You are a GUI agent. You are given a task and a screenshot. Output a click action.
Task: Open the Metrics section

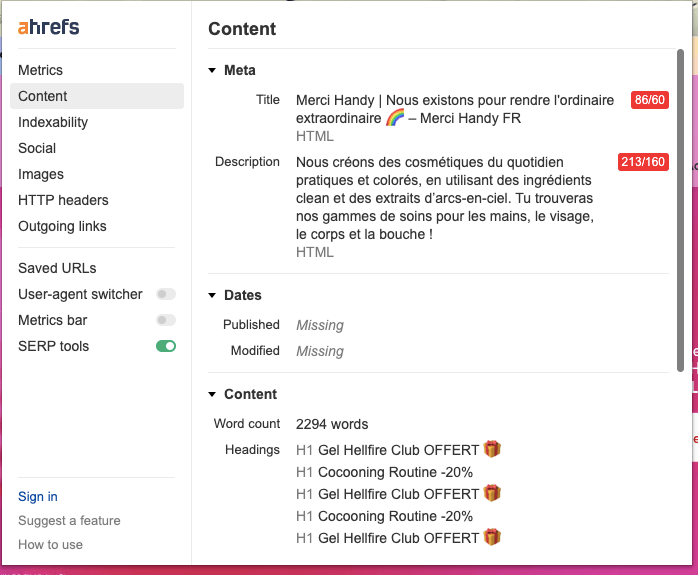41,70
